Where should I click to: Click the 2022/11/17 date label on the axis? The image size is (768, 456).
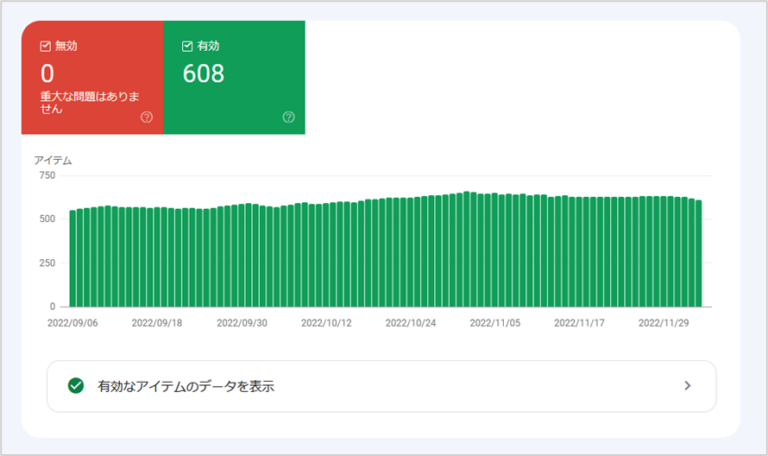click(x=580, y=323)
